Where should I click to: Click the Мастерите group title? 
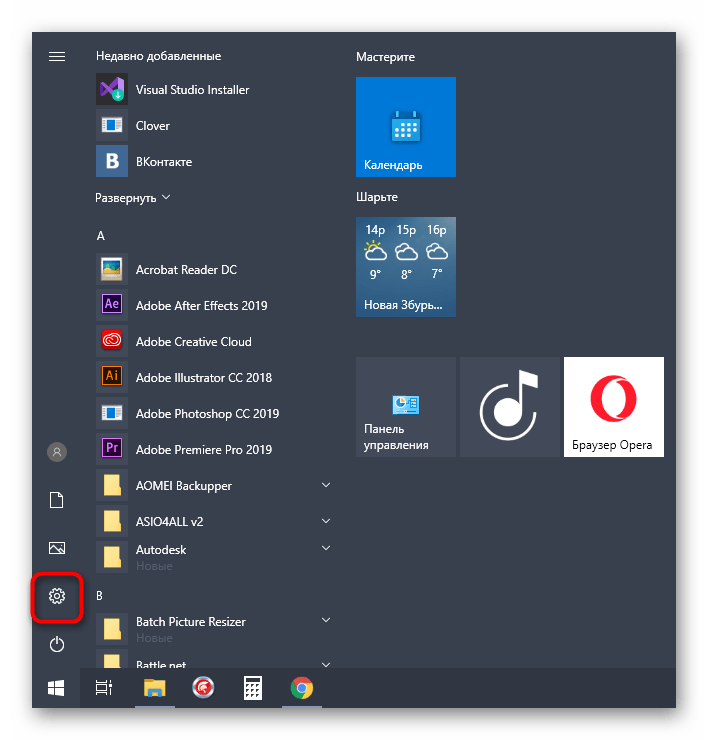coord(385,57)
